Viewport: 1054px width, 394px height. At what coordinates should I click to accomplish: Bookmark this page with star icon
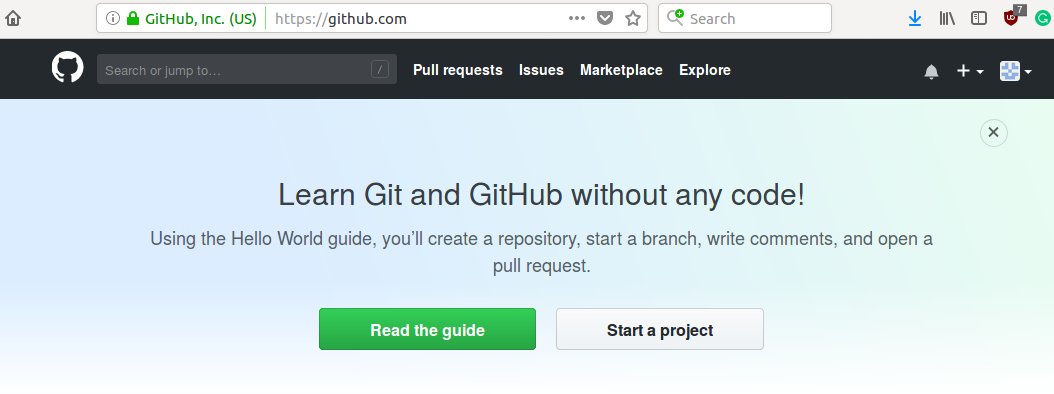click(x=633, y=19)
